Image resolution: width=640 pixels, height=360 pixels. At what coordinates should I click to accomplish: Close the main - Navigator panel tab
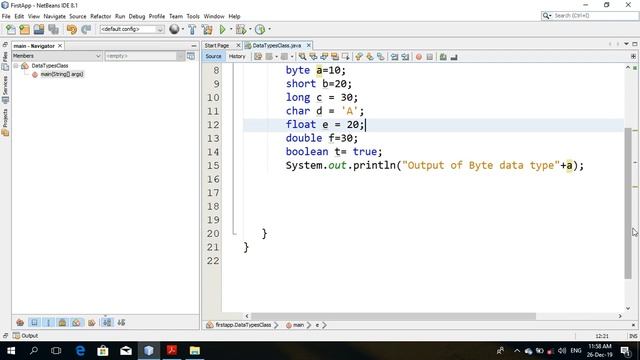pos(60,46)
